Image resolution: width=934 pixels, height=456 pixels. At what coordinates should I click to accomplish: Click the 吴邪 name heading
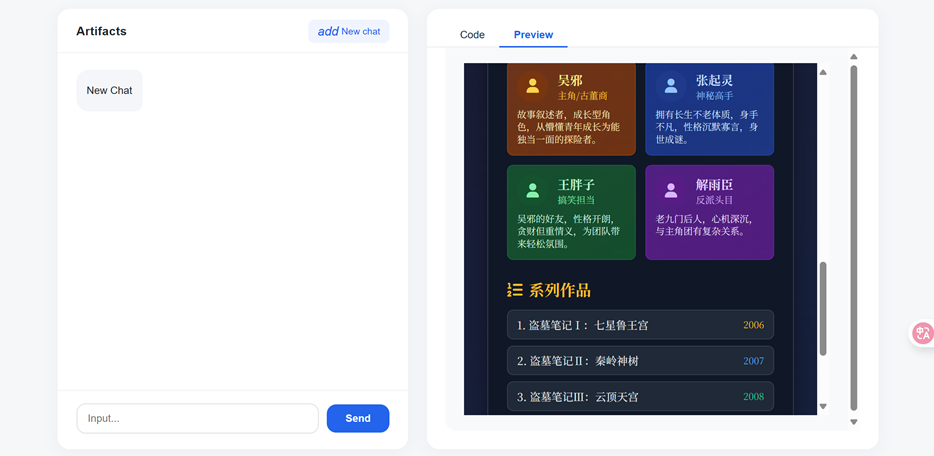click(x=570, y=80)
